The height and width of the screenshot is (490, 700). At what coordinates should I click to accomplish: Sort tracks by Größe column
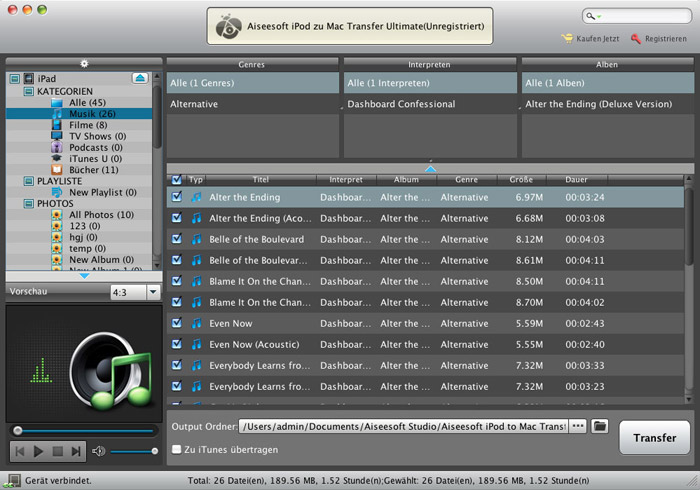[x=521, y=179]
